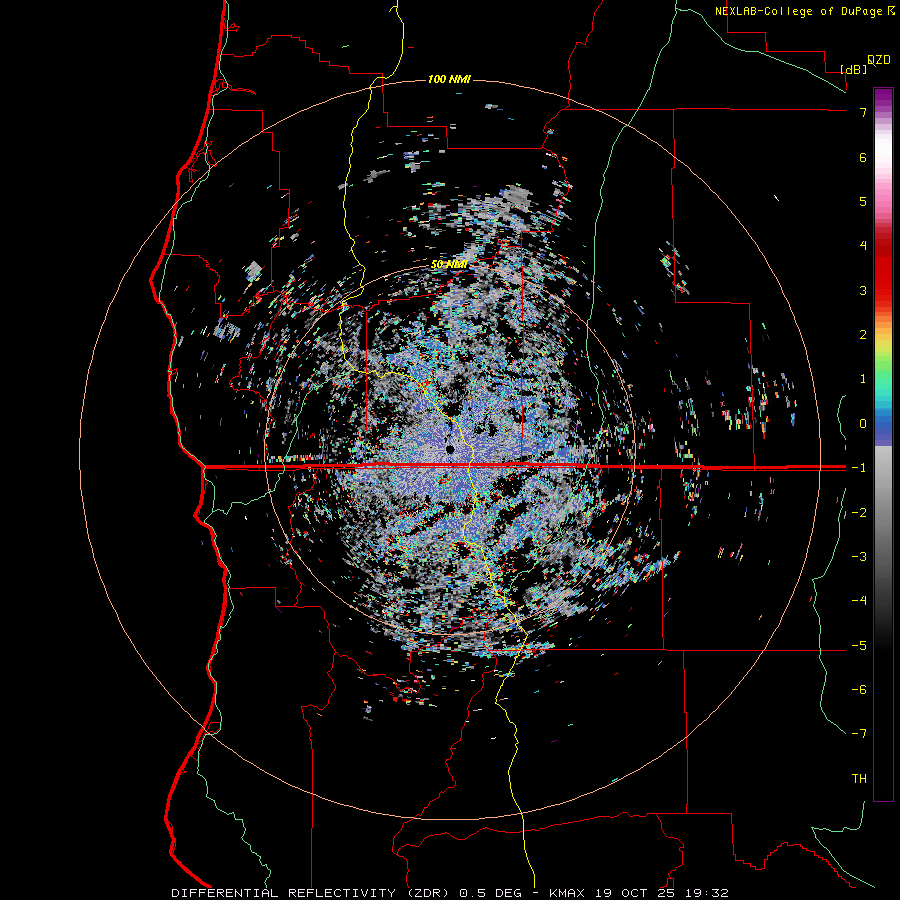Click the 2 value on the color scale
This screenshot has height=900, width=900.
coord(863,335)
